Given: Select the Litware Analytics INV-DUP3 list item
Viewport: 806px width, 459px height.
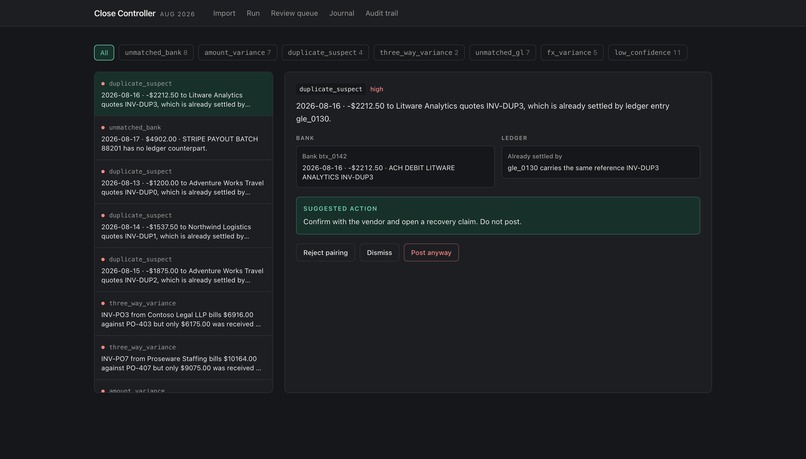Looking at the screenshot, I should [184, 94].
